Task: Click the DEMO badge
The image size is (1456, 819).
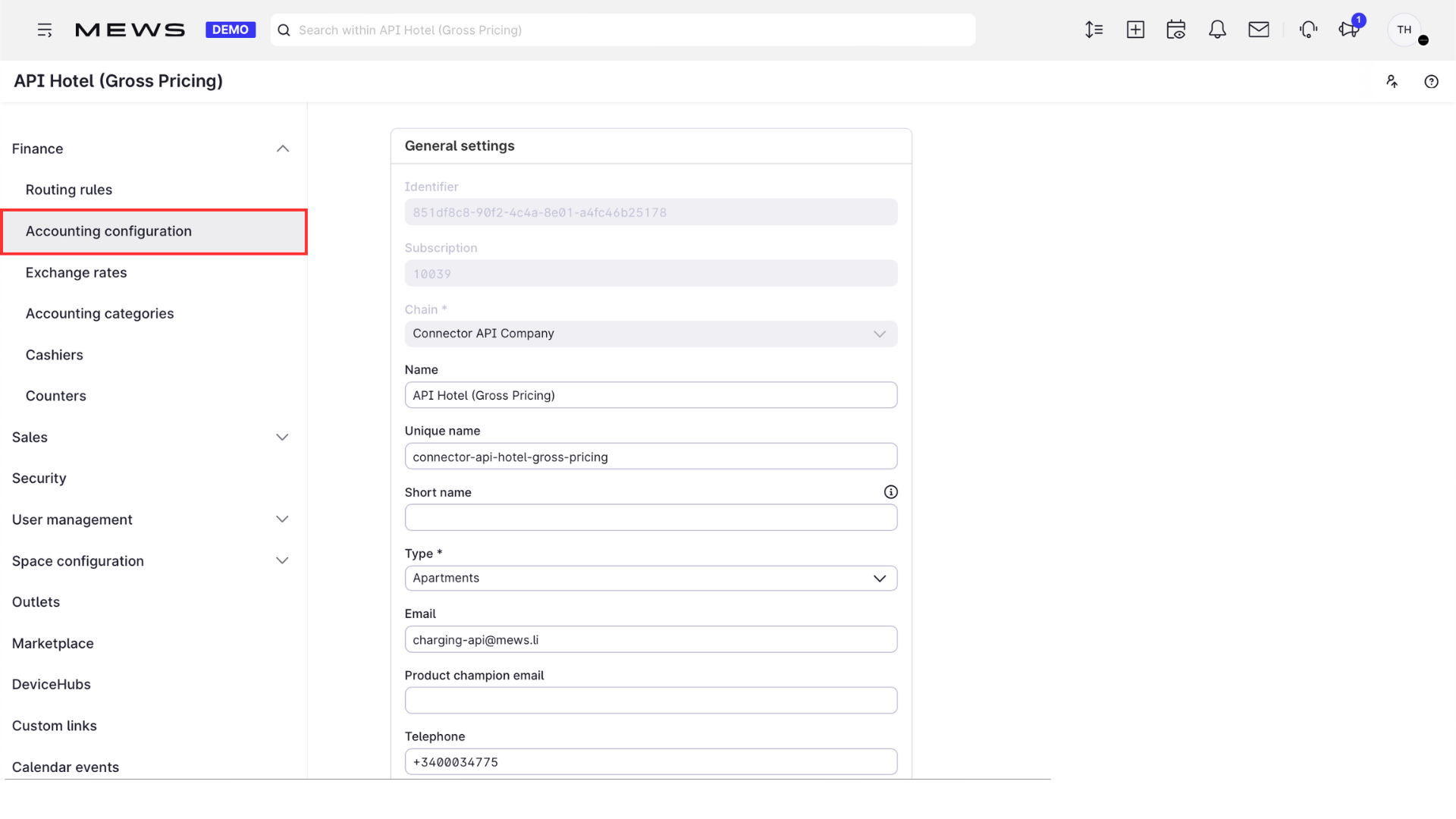Action: click(231, 30)
